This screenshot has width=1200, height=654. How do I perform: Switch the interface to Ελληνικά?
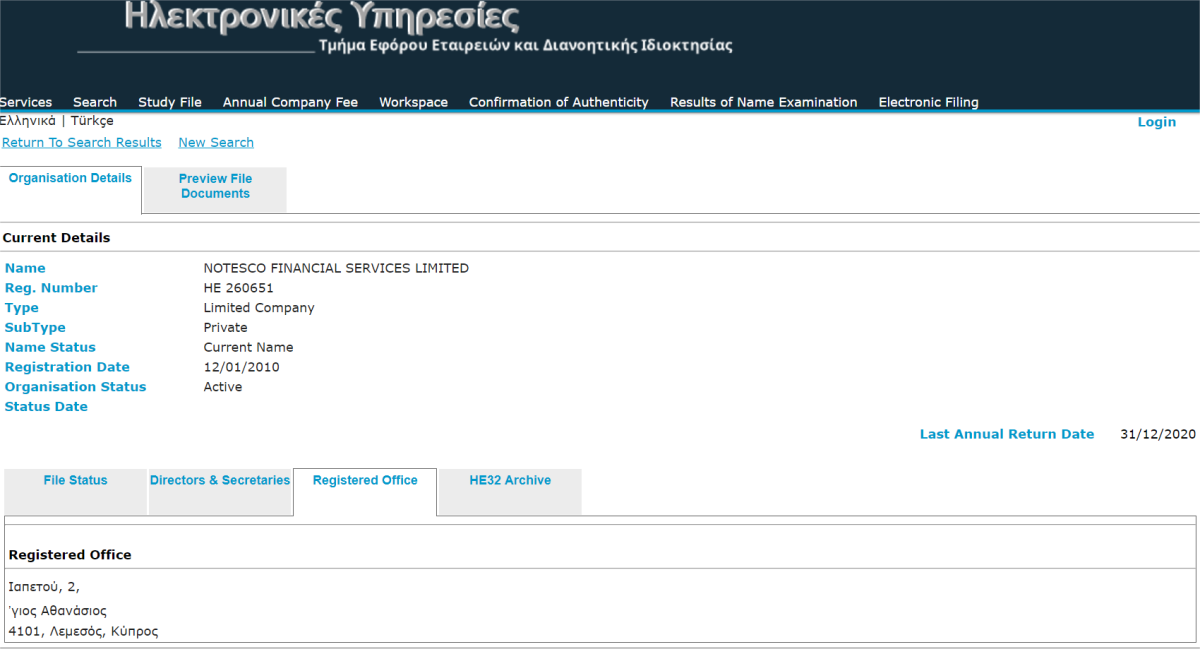[x=27, y=121]
